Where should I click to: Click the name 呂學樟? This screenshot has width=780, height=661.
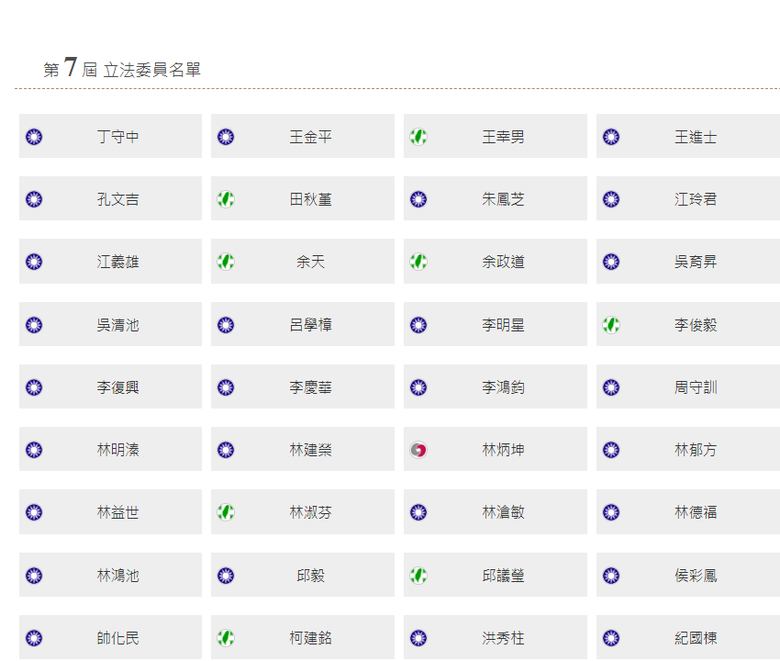[310, 325]
